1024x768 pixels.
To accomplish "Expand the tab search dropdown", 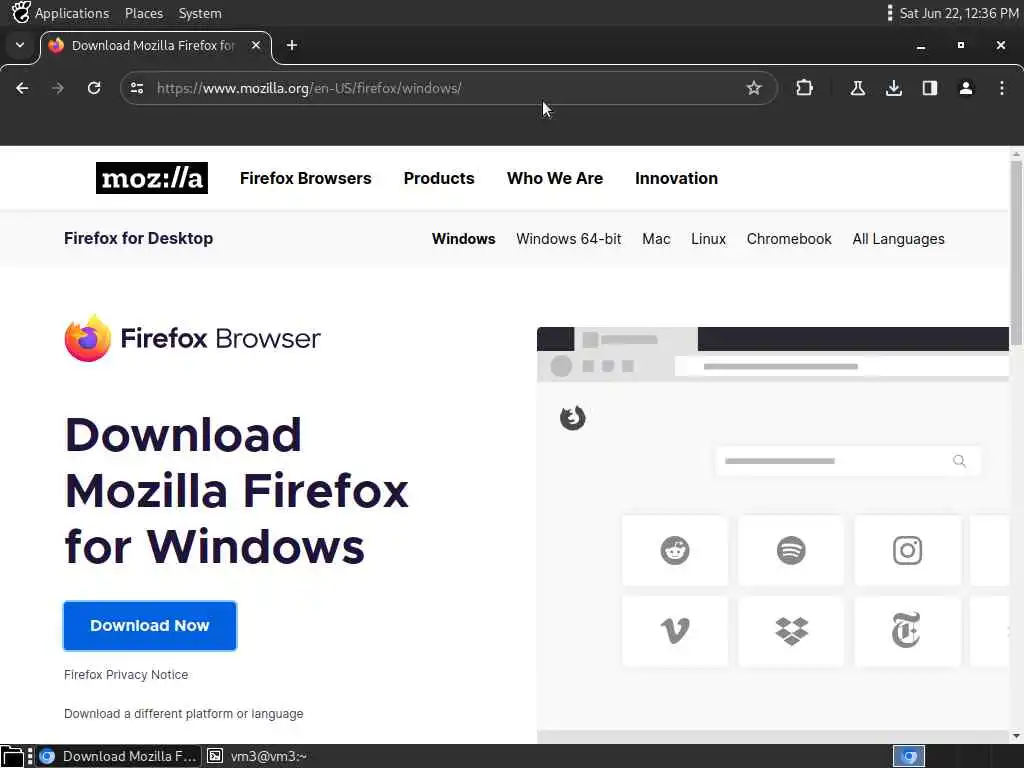I will [20, 45].
